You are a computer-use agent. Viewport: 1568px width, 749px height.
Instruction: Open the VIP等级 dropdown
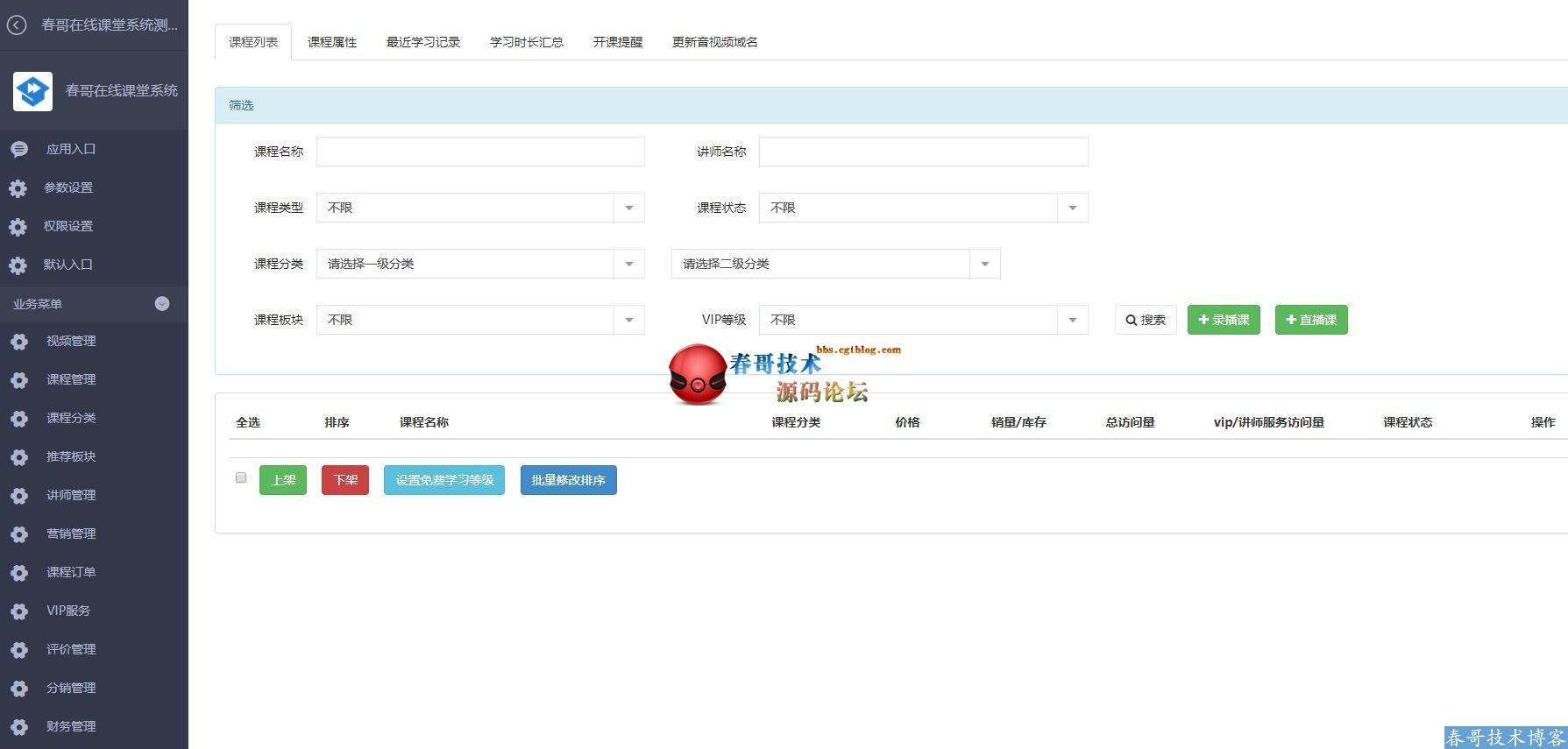[924, 320]
